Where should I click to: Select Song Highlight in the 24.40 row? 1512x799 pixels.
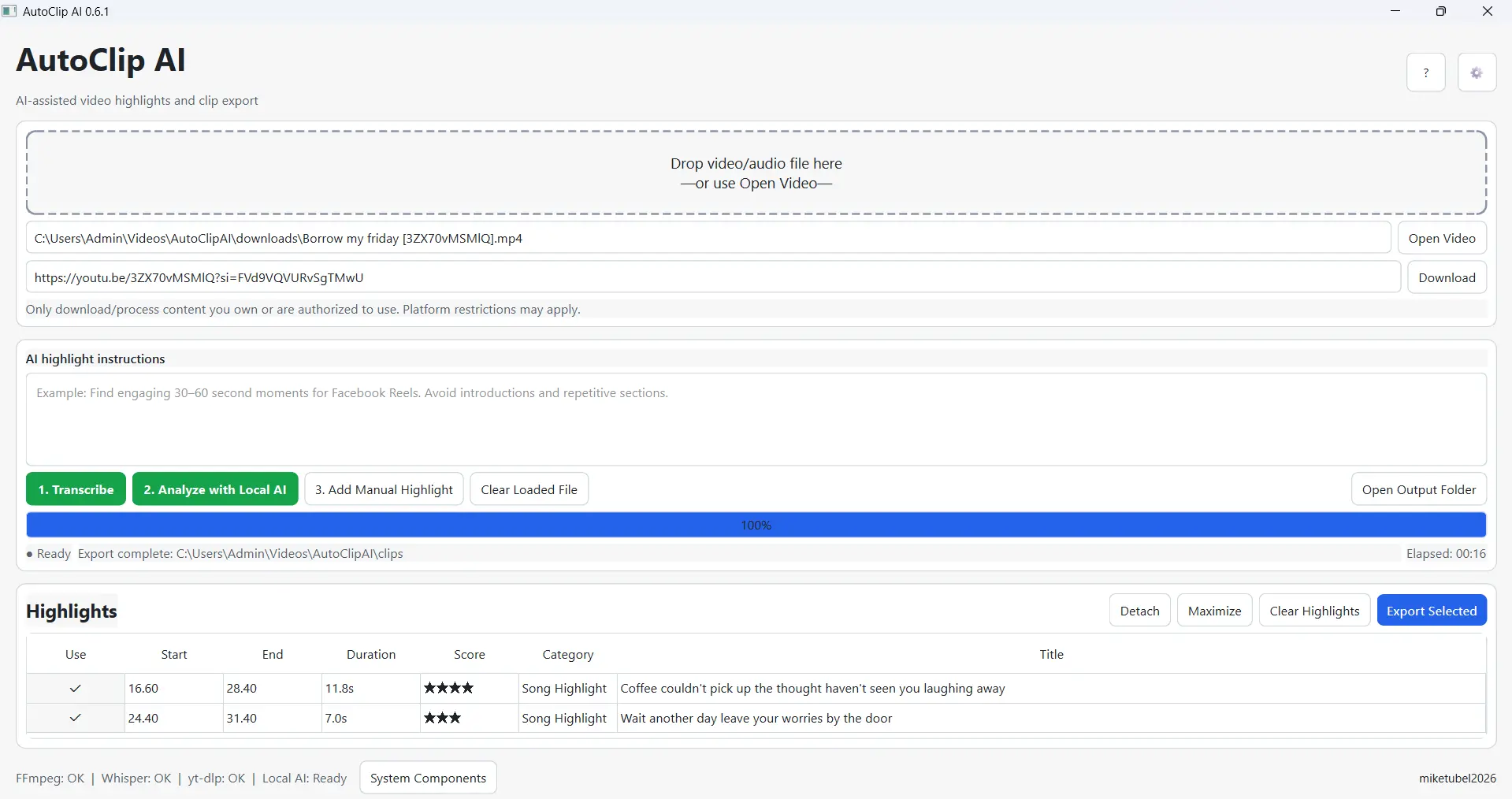tap(568, 719)
